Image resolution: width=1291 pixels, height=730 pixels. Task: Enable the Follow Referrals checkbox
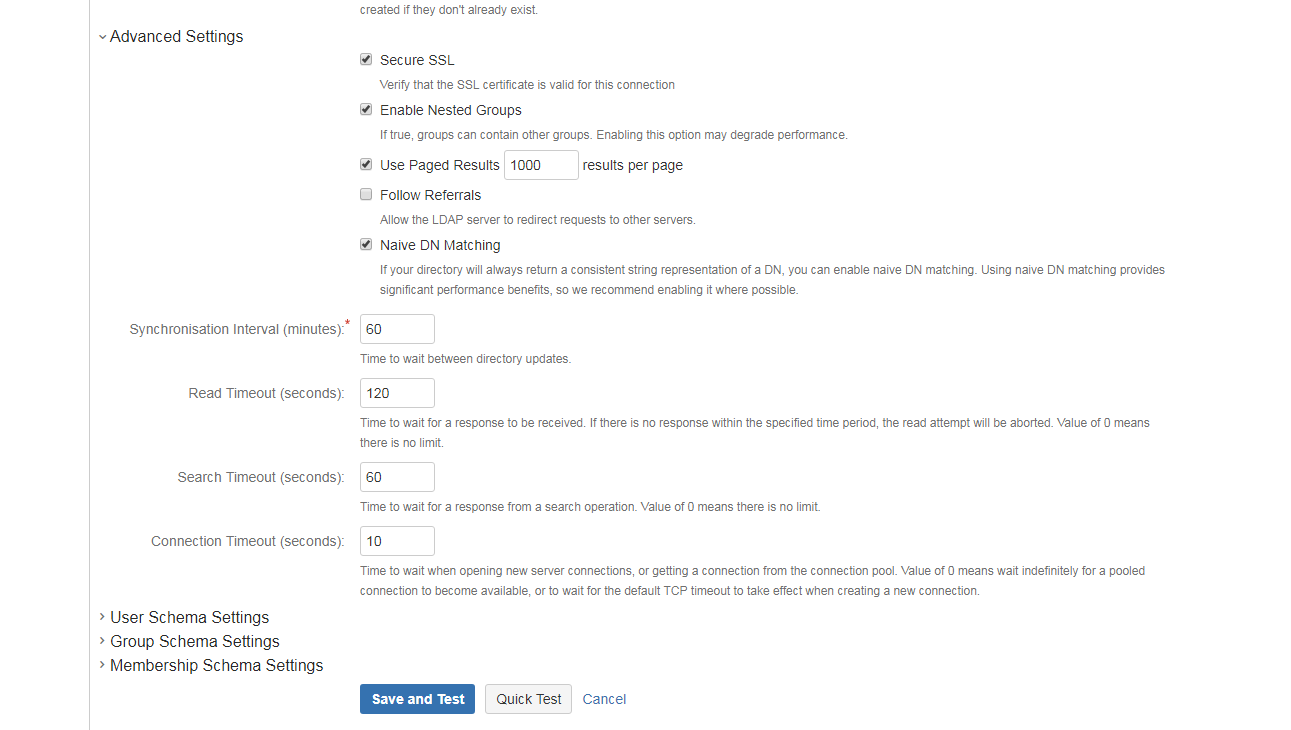pos(366,195)
